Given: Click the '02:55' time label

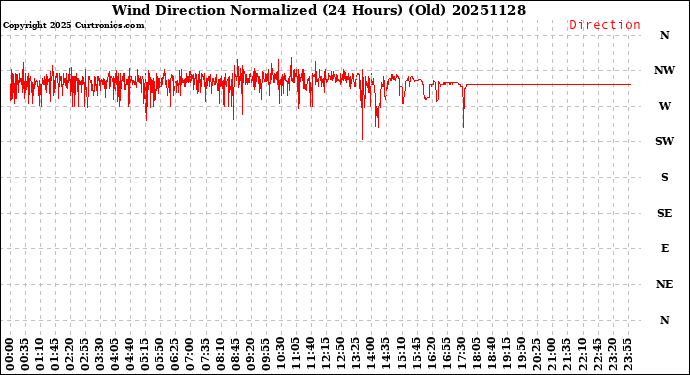Looking at the screenshot, I should coord(85,355).
